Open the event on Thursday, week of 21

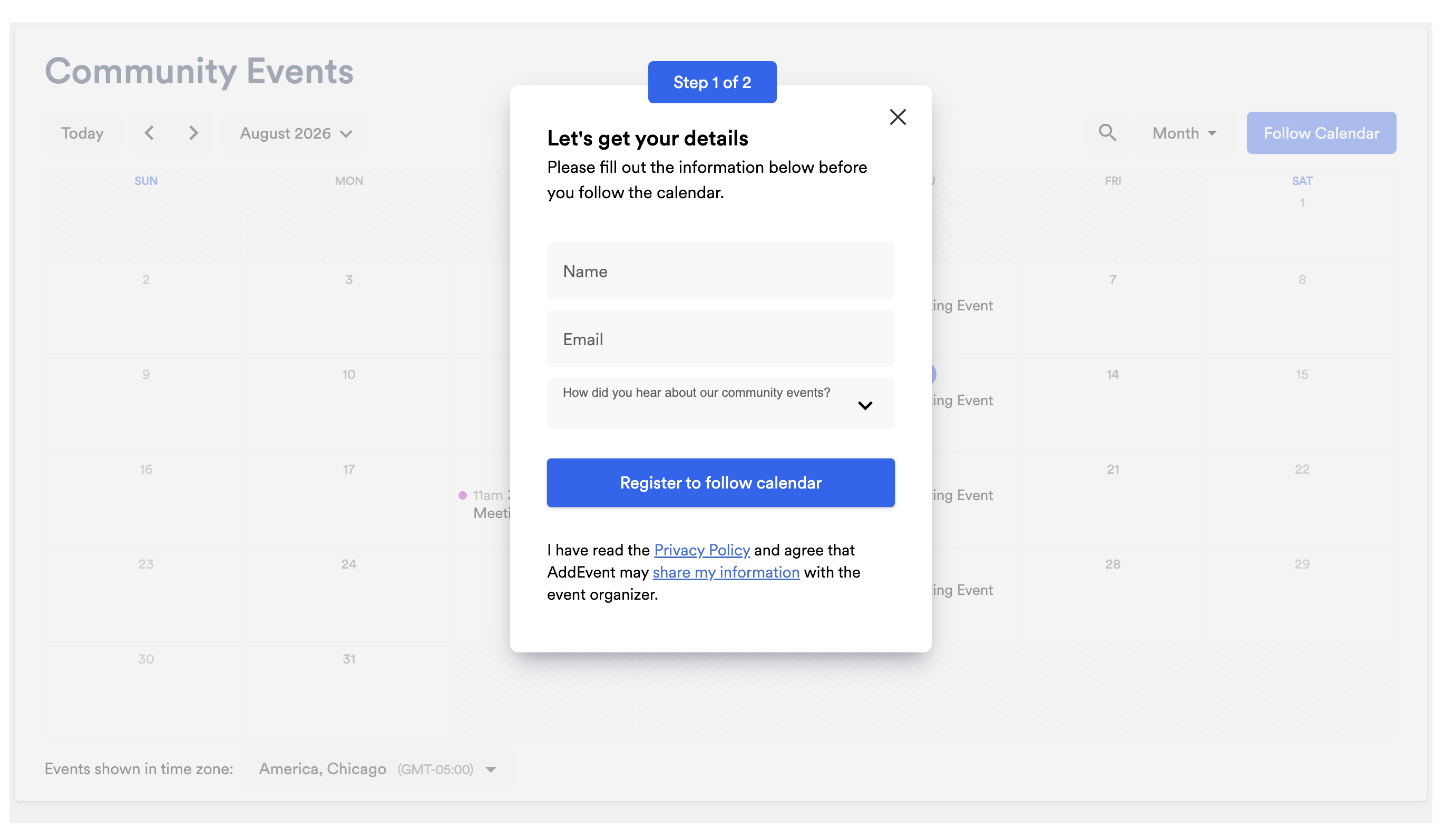(961, 495)
